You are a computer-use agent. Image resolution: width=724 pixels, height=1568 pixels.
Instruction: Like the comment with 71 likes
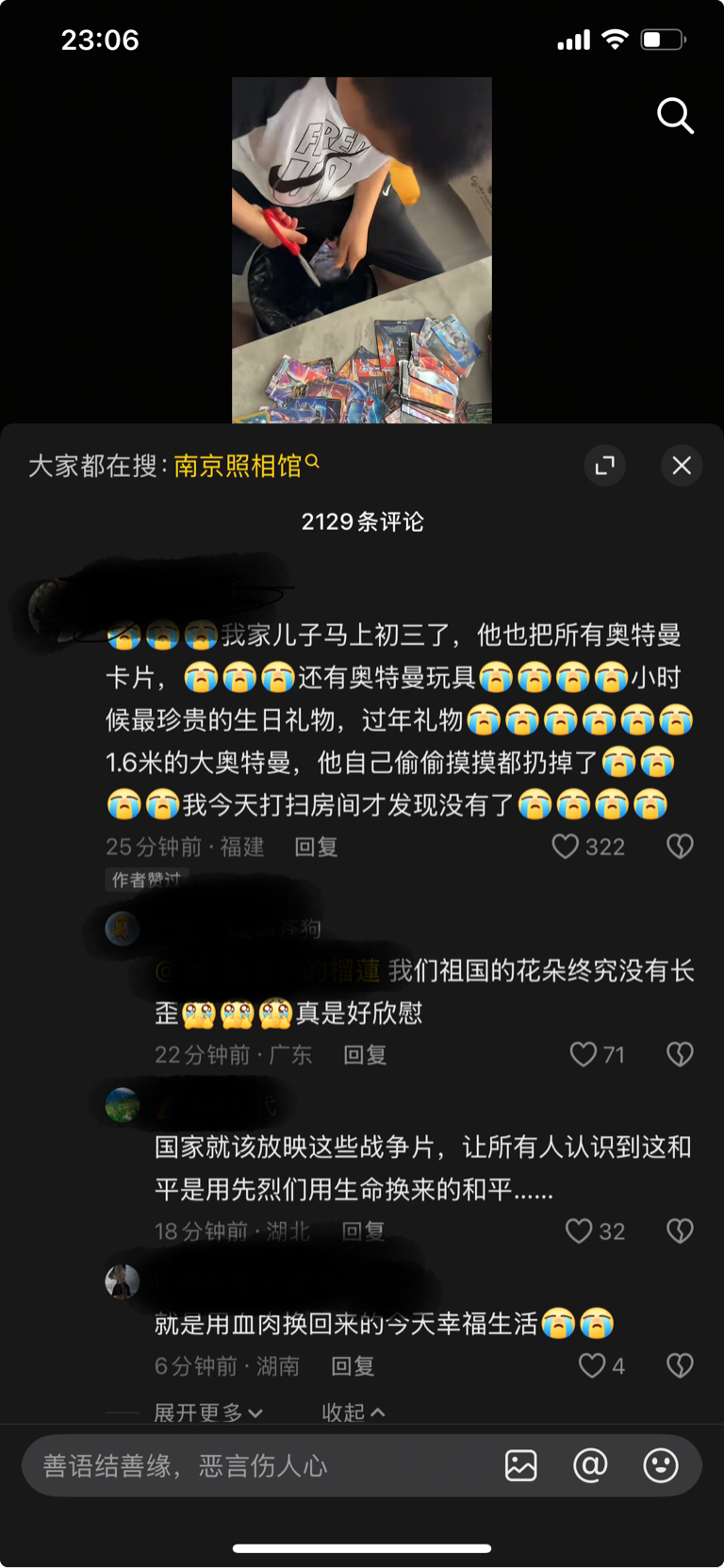pos(584,1054)
